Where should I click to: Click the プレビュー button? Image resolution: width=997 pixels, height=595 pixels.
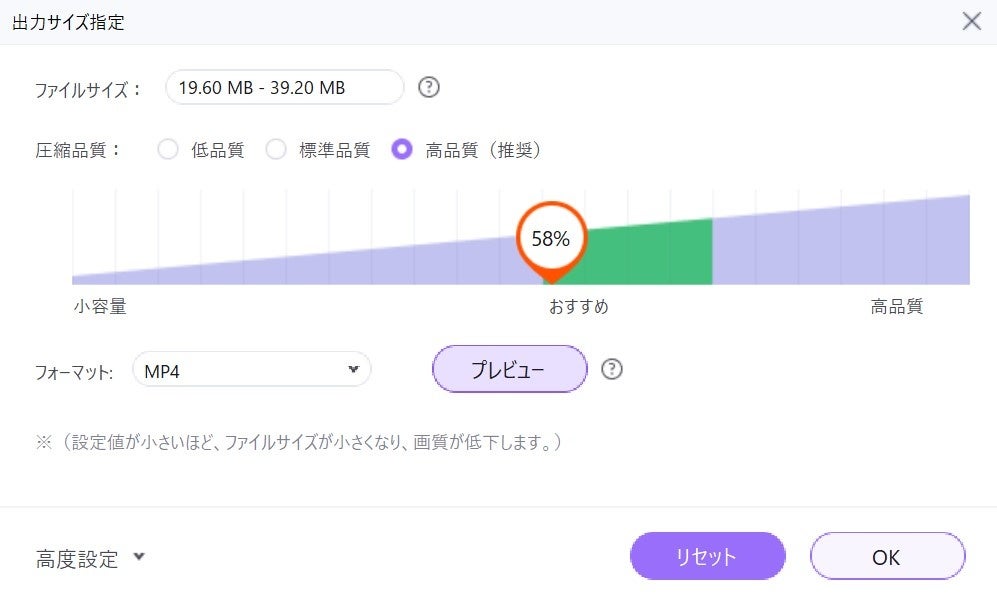509,370
